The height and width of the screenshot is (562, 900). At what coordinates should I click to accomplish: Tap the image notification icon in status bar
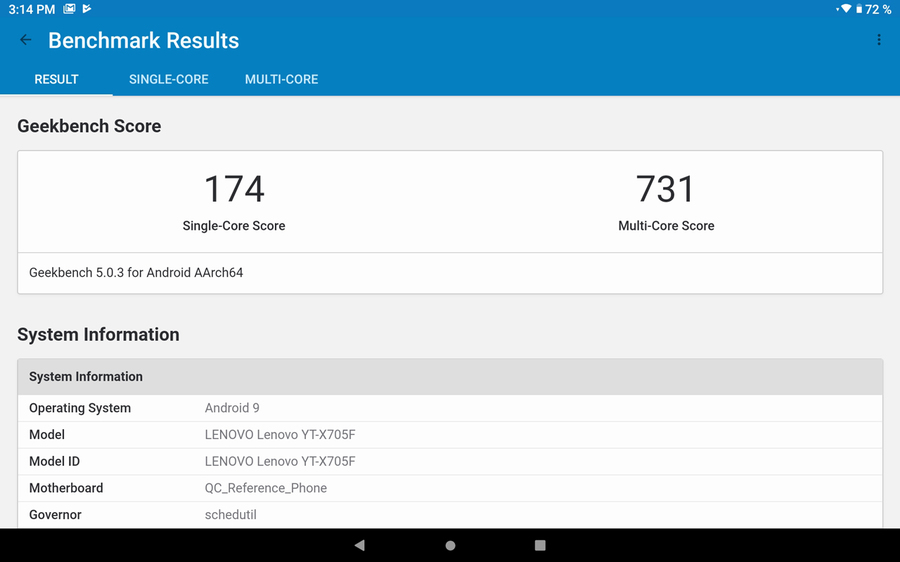coord(69,9)
